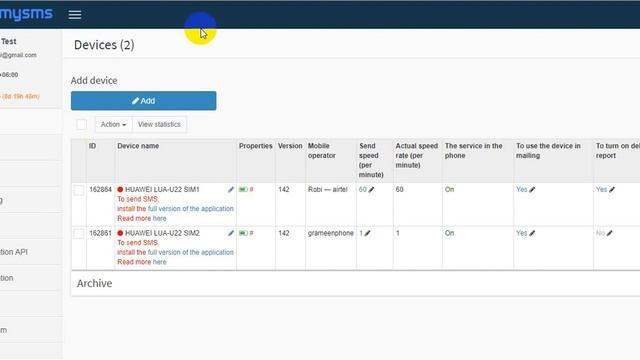This screenshot has width=640, height=360.
Task: Edit delivery report pencil for SIM1 row
Action: tap(612, 189)
